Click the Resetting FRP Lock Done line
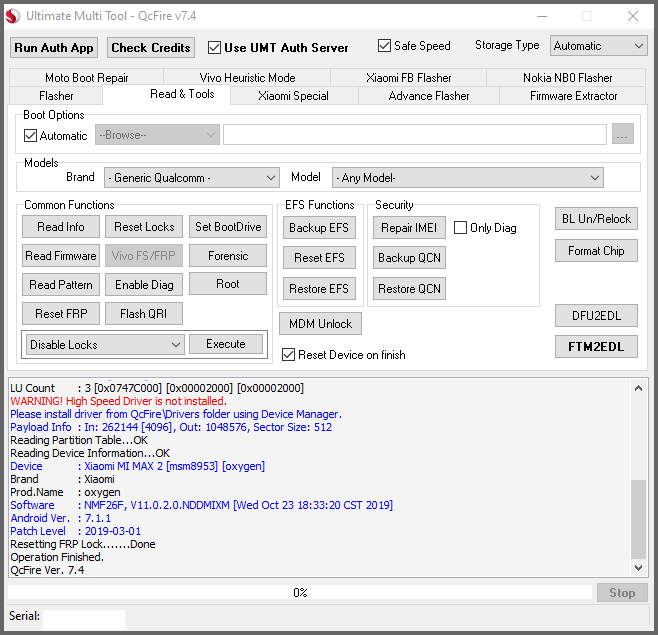Image resolution: width=658 pixels, height=635 pixels. [83, 544]
